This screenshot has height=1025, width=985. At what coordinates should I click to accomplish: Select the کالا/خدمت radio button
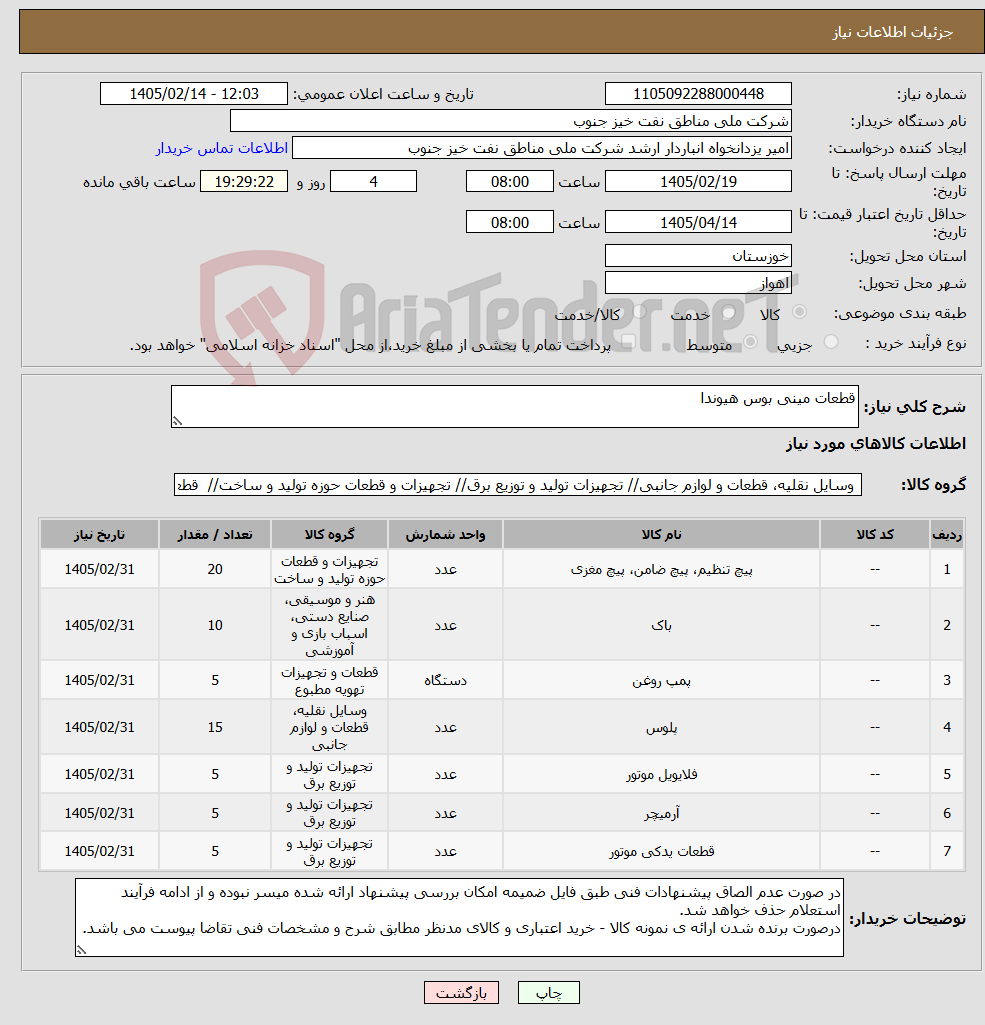pyautogui.click(x=639, y=312)
